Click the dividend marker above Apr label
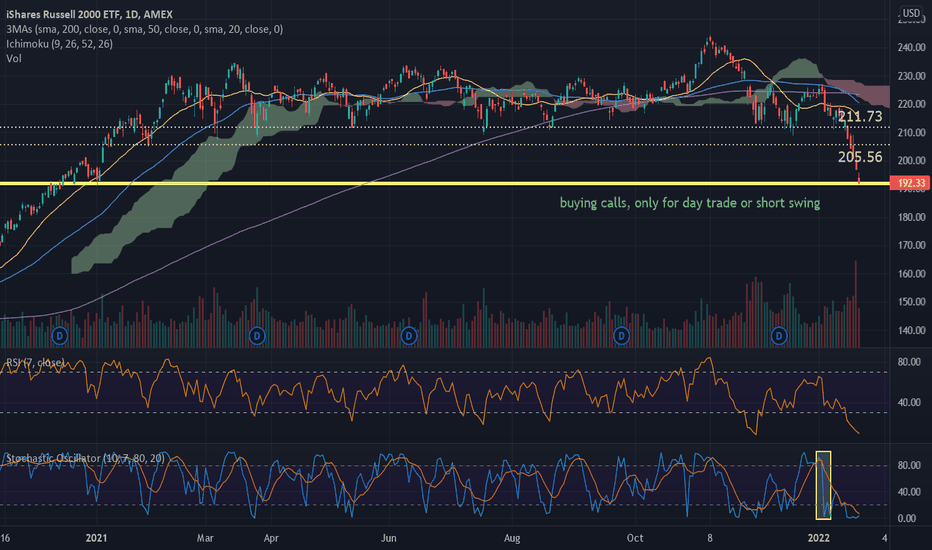 pos(257,336)
